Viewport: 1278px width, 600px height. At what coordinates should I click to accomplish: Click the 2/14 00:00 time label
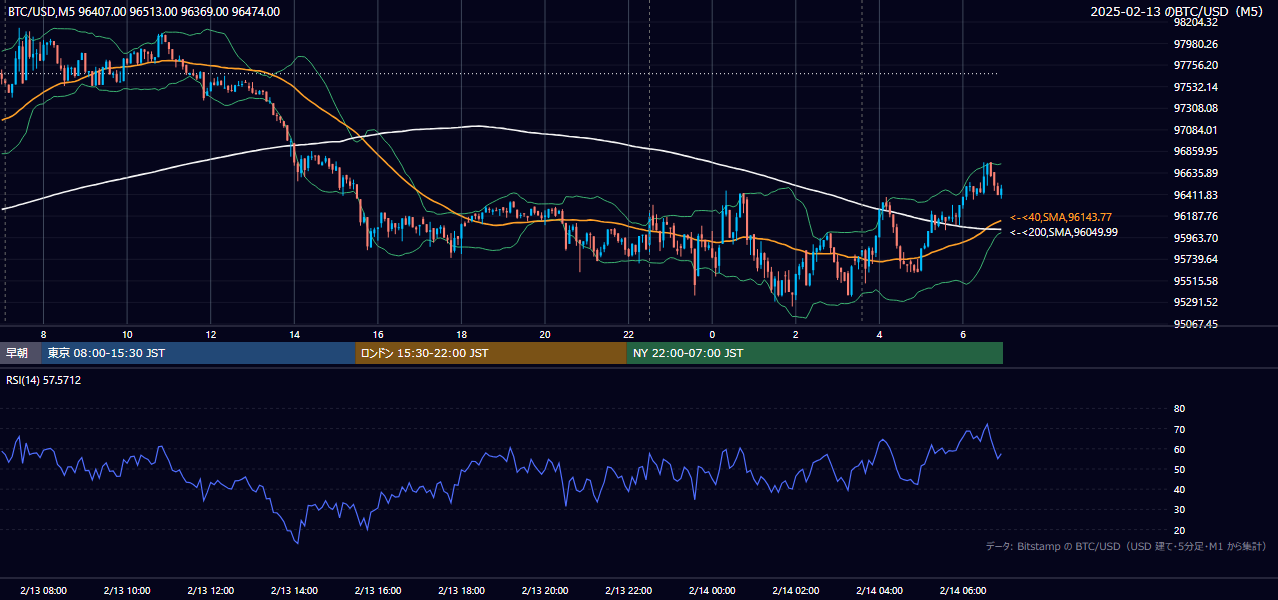coord(712,591)
